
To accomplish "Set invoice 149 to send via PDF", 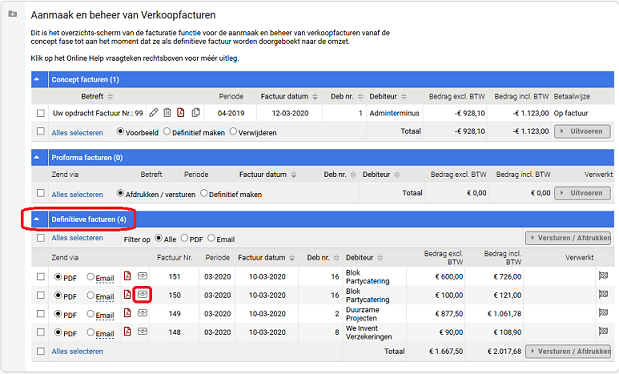I will (58, 314).
